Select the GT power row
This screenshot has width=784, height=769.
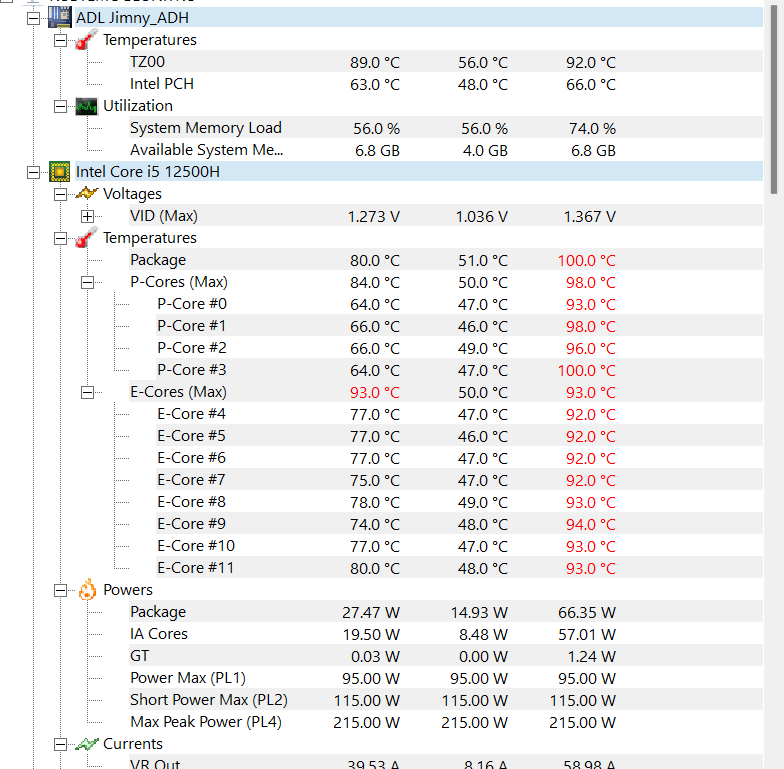click(446, 656)
